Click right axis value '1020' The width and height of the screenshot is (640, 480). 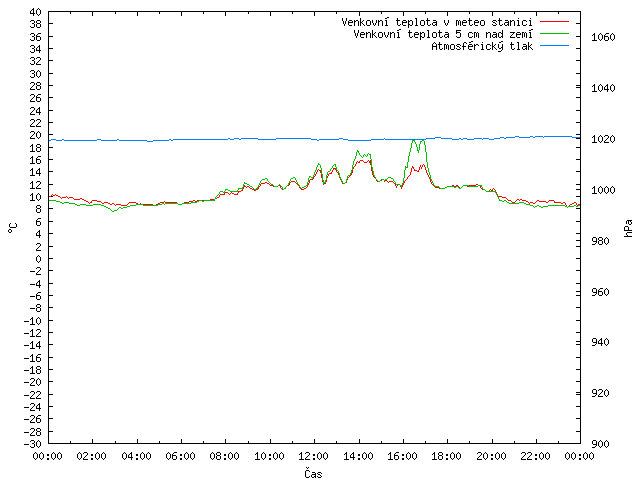coord(603,139)
